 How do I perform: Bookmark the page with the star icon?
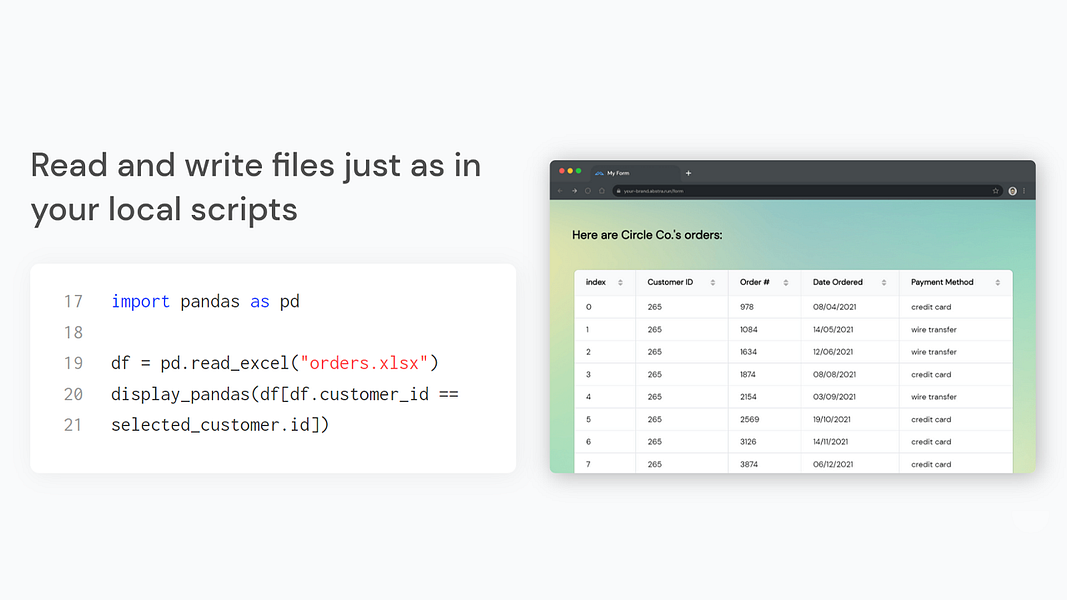996,191
